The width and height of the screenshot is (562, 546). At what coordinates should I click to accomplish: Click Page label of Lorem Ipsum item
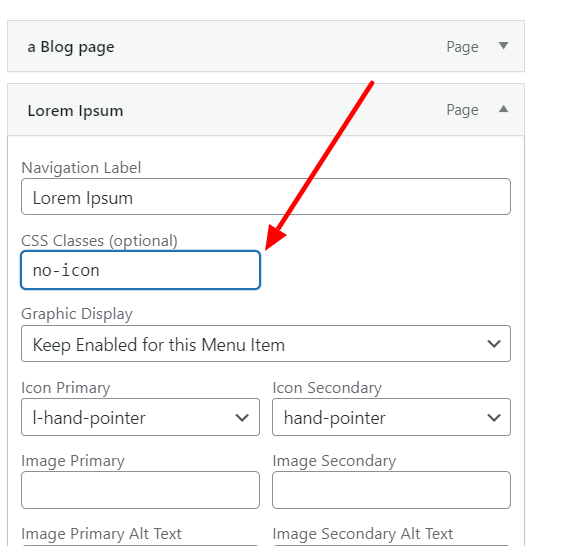[462, 110]
